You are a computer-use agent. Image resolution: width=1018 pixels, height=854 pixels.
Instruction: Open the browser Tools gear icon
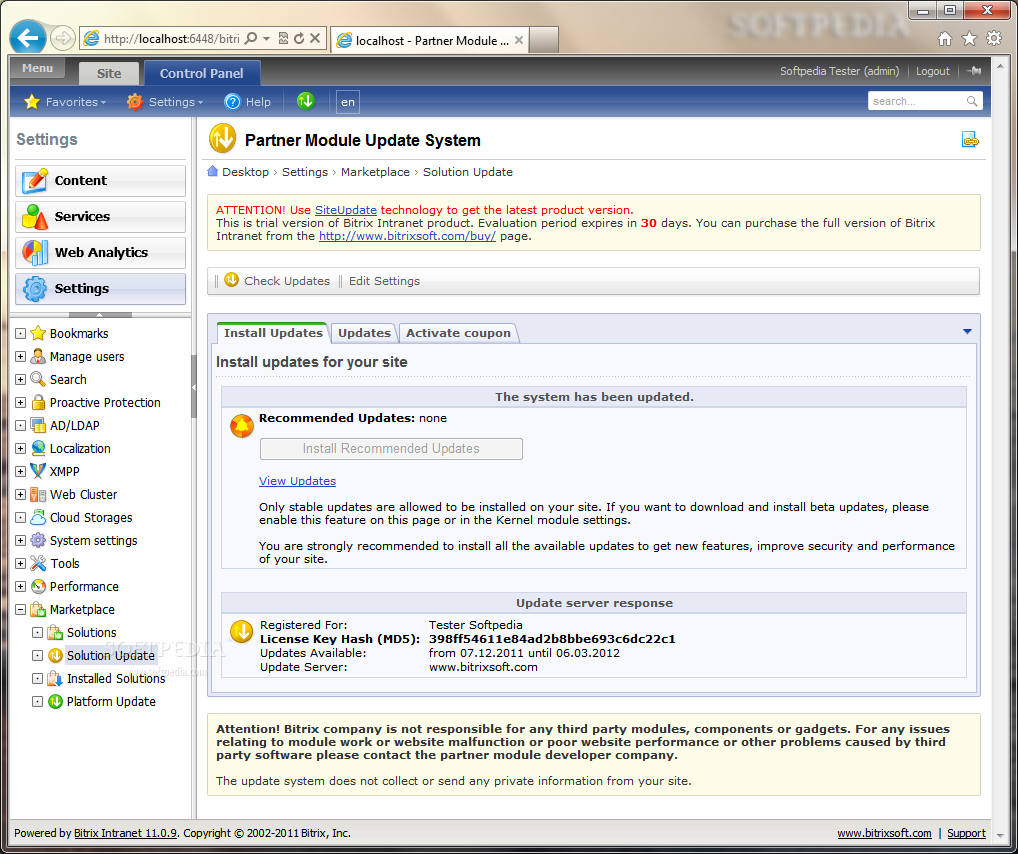coord(994,39)
